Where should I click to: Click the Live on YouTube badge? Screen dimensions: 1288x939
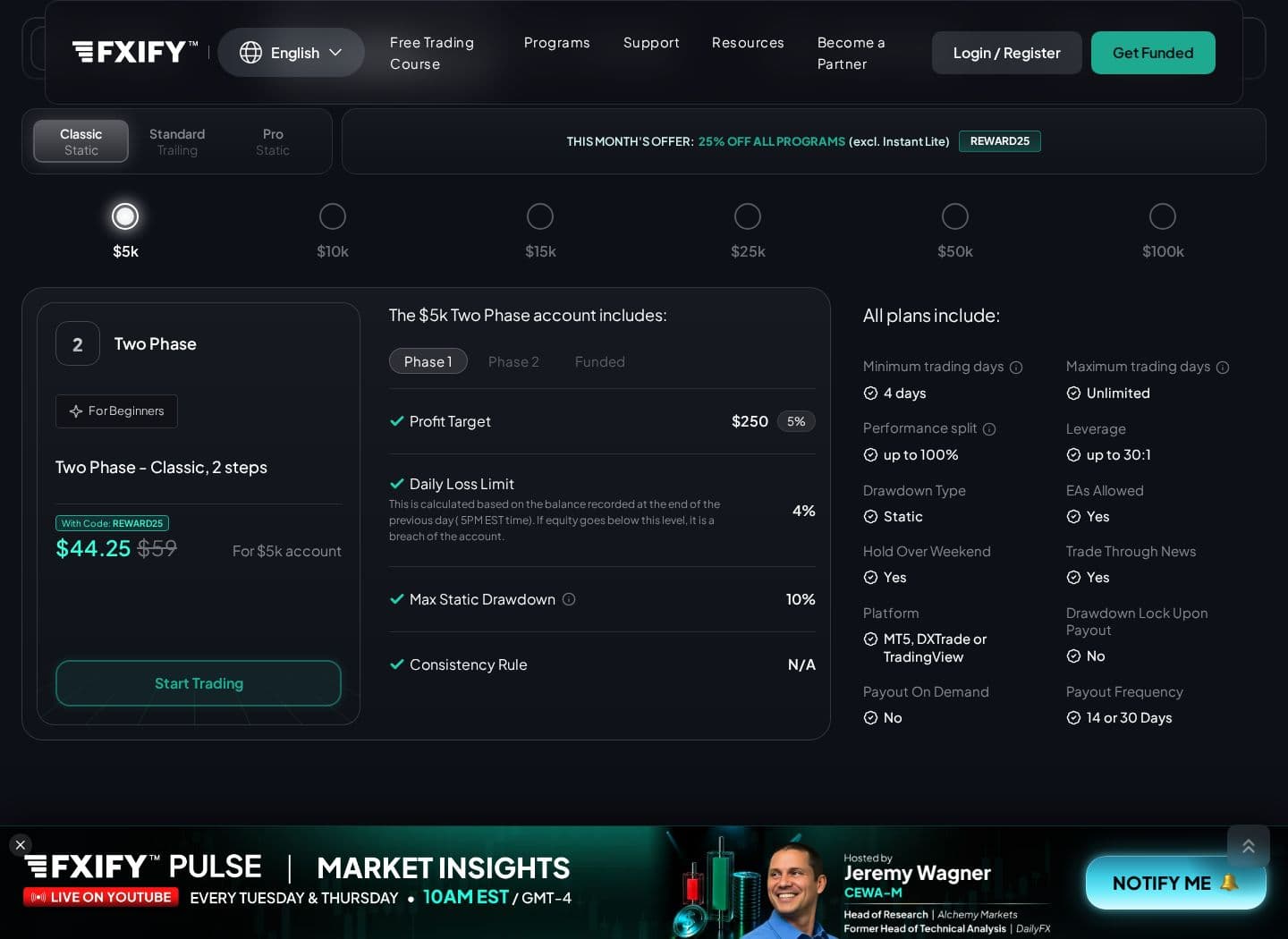pos(101,897)
